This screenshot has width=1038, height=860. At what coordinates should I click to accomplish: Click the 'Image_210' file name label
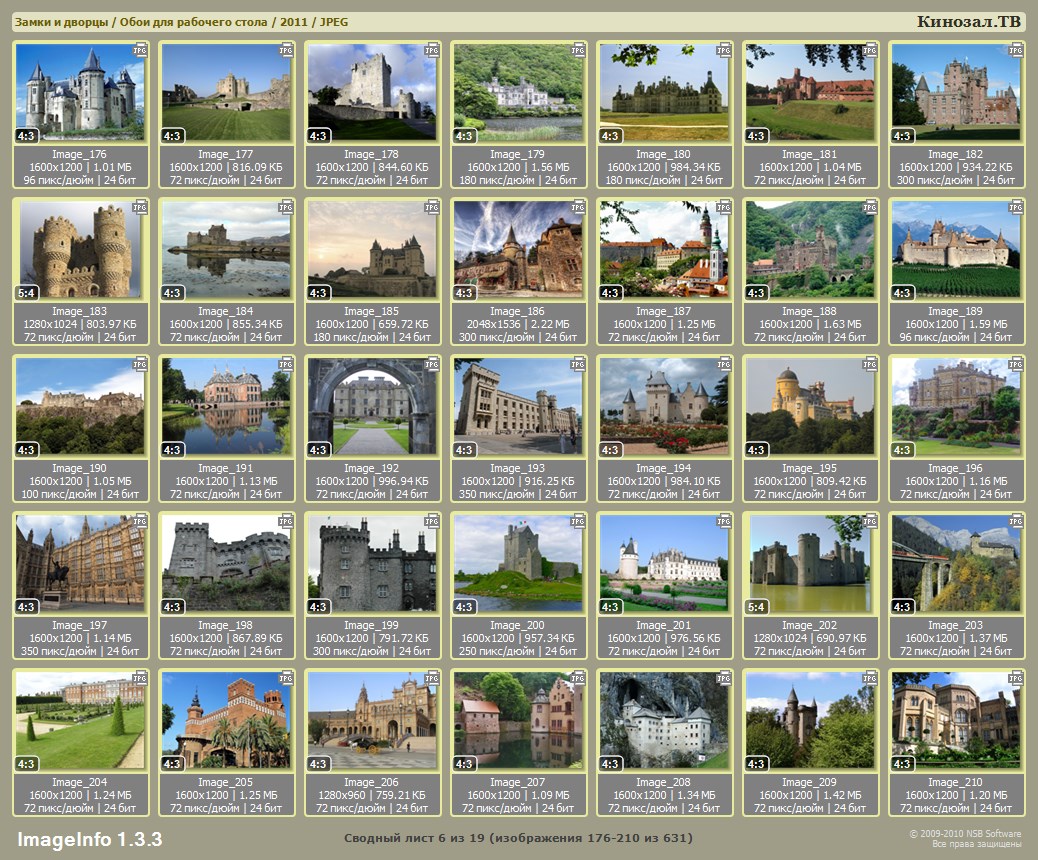(x=955, y=782)
